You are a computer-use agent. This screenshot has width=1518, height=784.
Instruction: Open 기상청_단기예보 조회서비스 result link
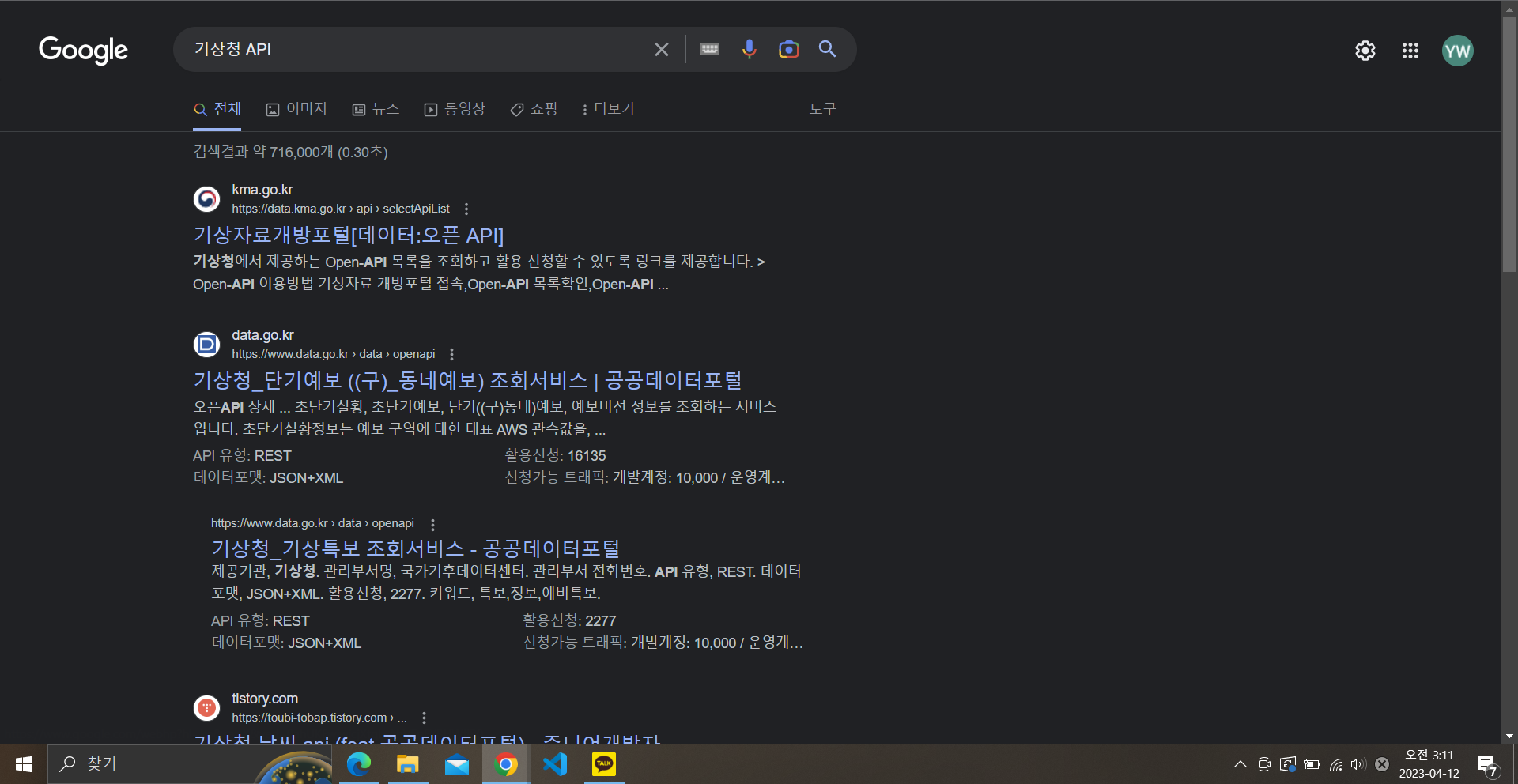[468, 381]
